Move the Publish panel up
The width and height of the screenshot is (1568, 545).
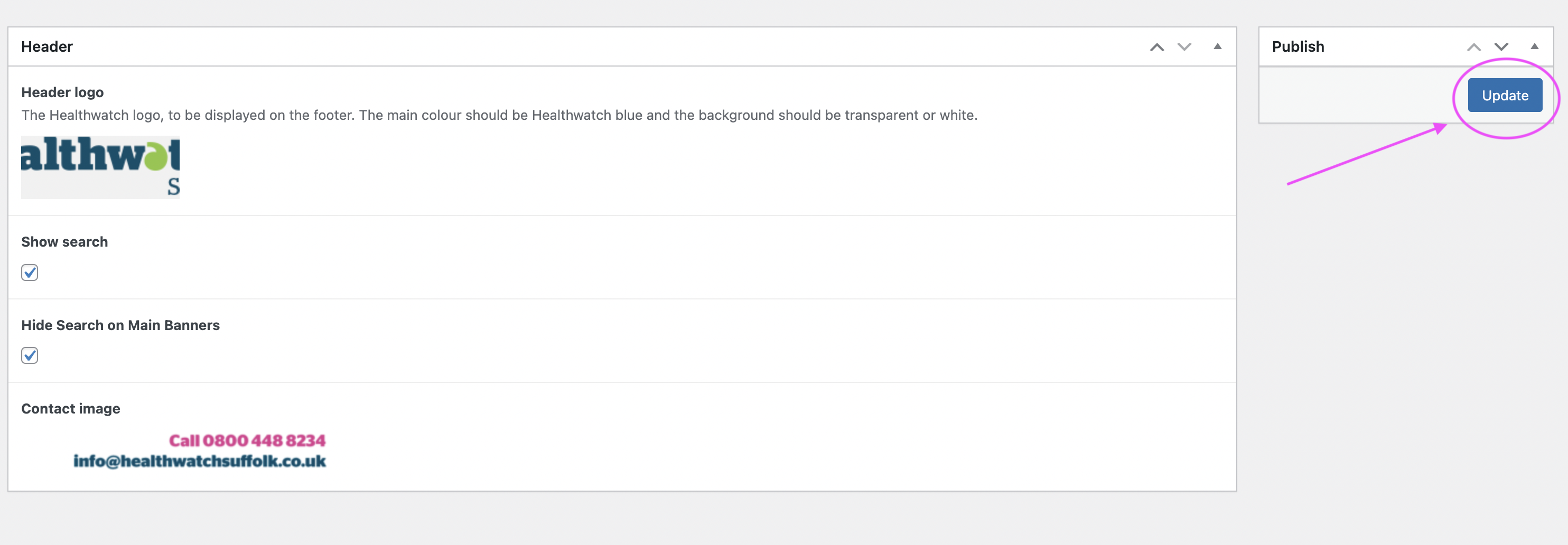pyautogui.click(x=1473, y=47)
